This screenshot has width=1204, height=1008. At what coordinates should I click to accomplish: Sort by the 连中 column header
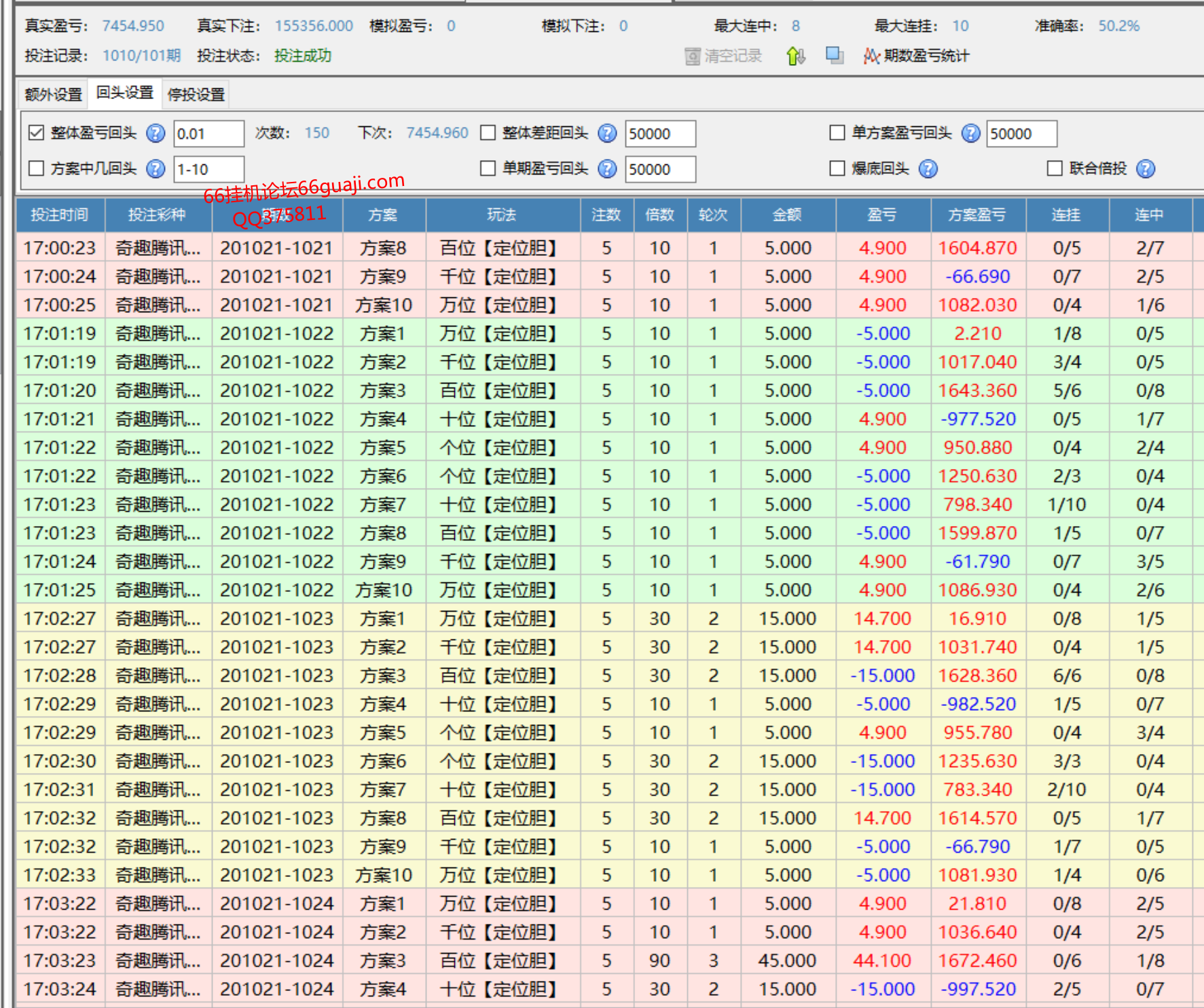pyautogui.click(x=1150, y=214)
